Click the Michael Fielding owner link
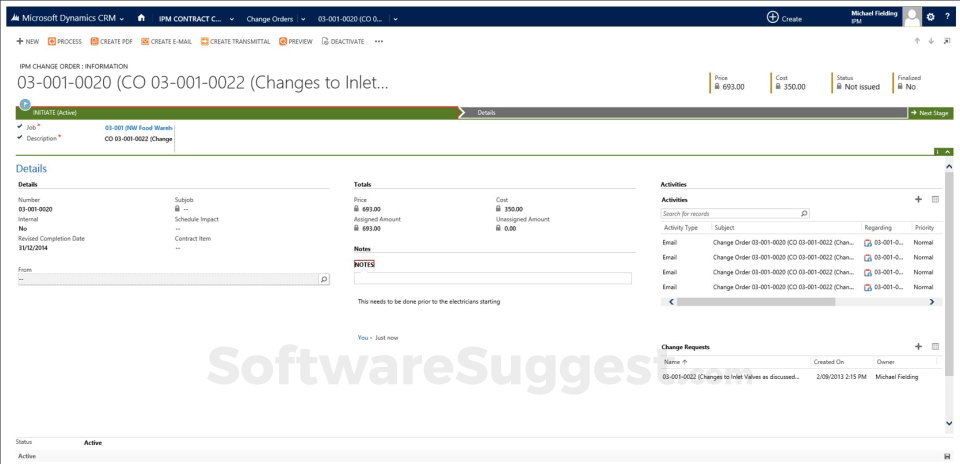The image size is (960, 464). [897, 377]
